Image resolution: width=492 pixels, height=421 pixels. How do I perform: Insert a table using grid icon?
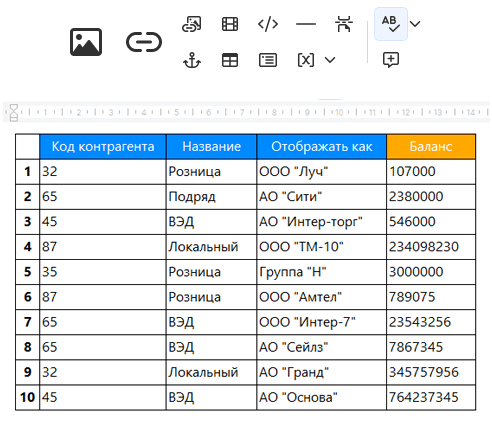click(x=230, y=60)
